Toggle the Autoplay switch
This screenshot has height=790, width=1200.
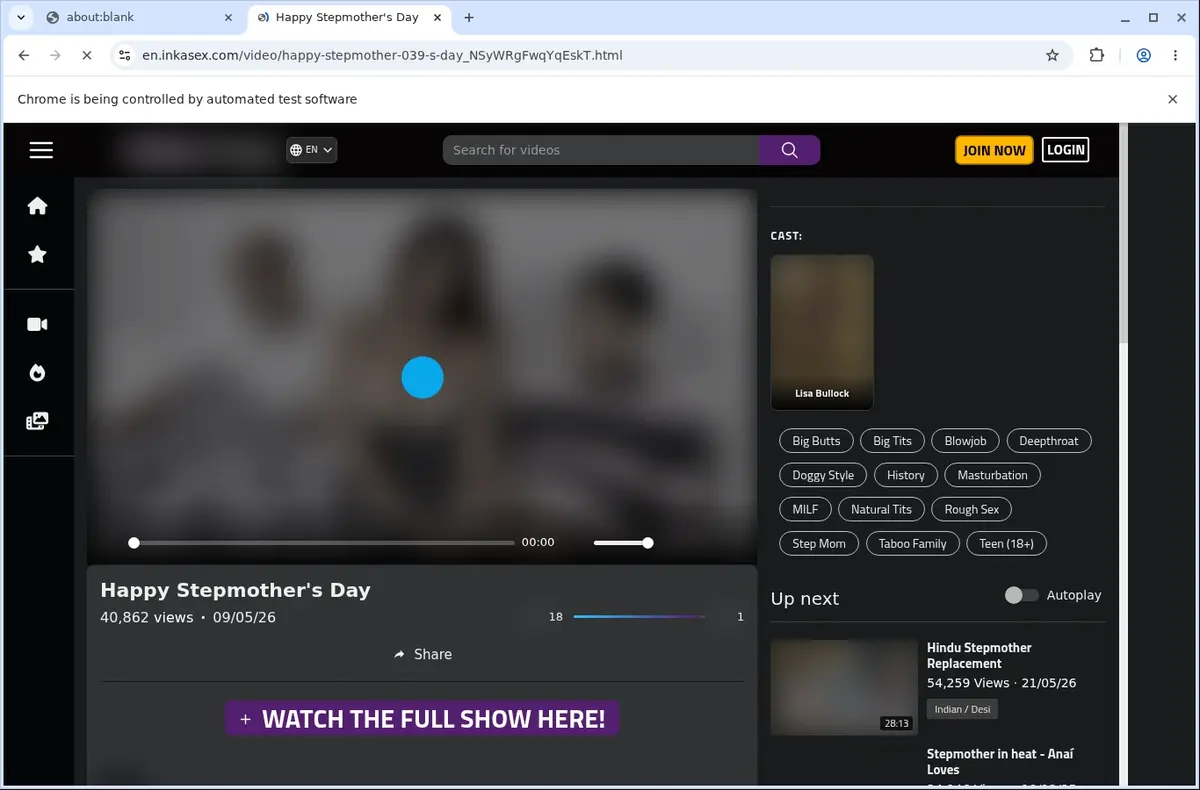(1021, 595)
